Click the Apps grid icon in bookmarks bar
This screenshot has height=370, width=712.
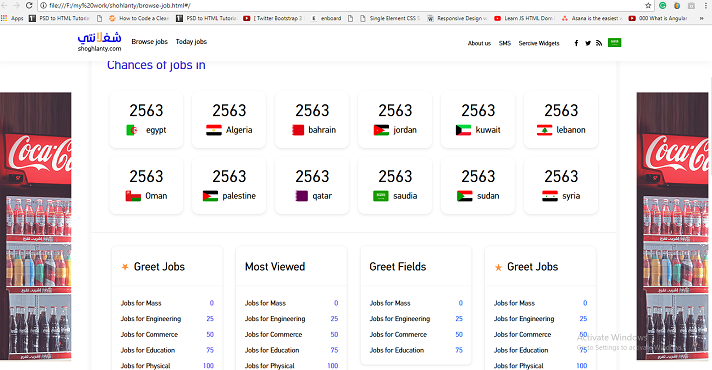4,18
